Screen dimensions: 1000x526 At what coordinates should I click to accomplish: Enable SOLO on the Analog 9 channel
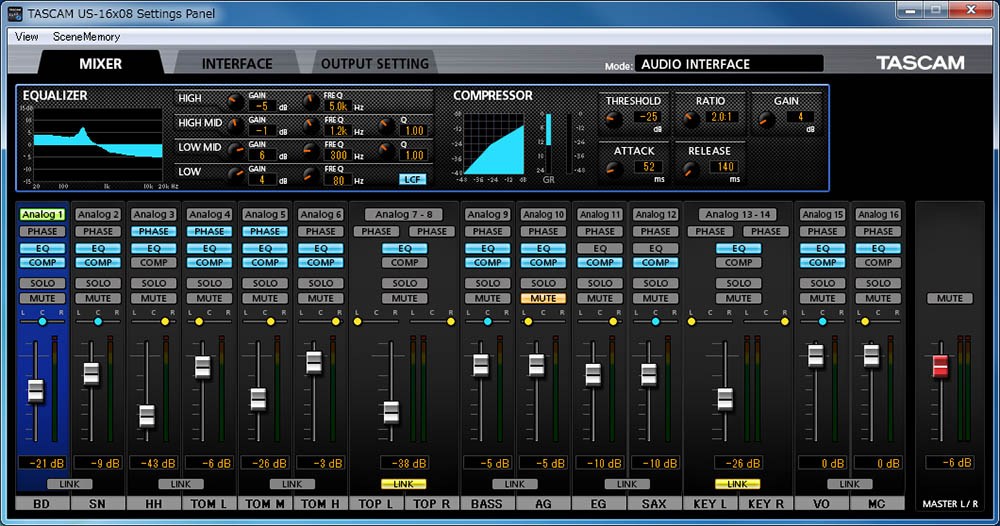(x=488, y=283)
